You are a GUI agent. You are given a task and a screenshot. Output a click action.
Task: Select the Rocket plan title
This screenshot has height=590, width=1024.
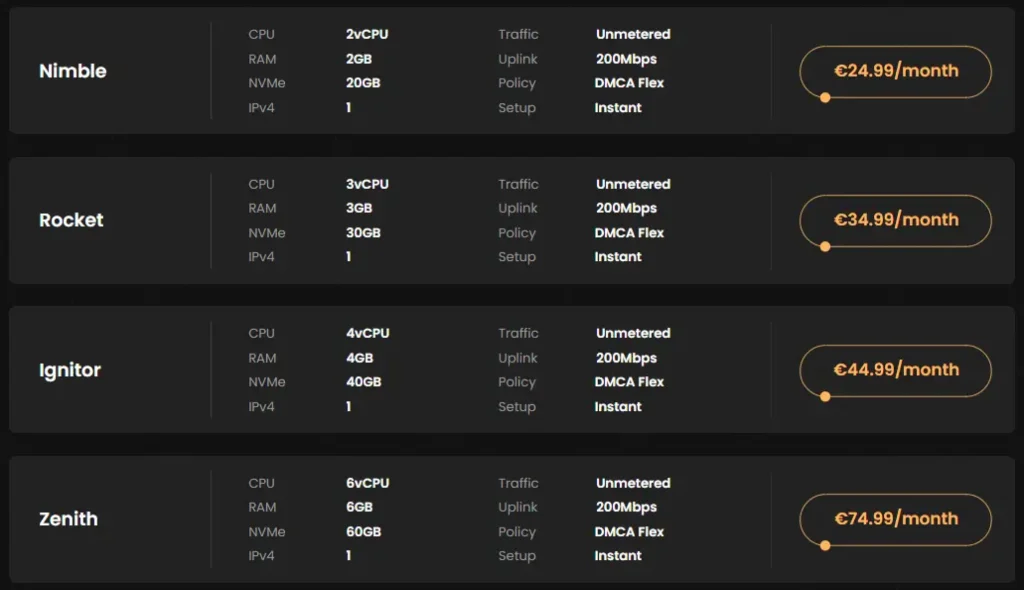click(x=71, y=220)
